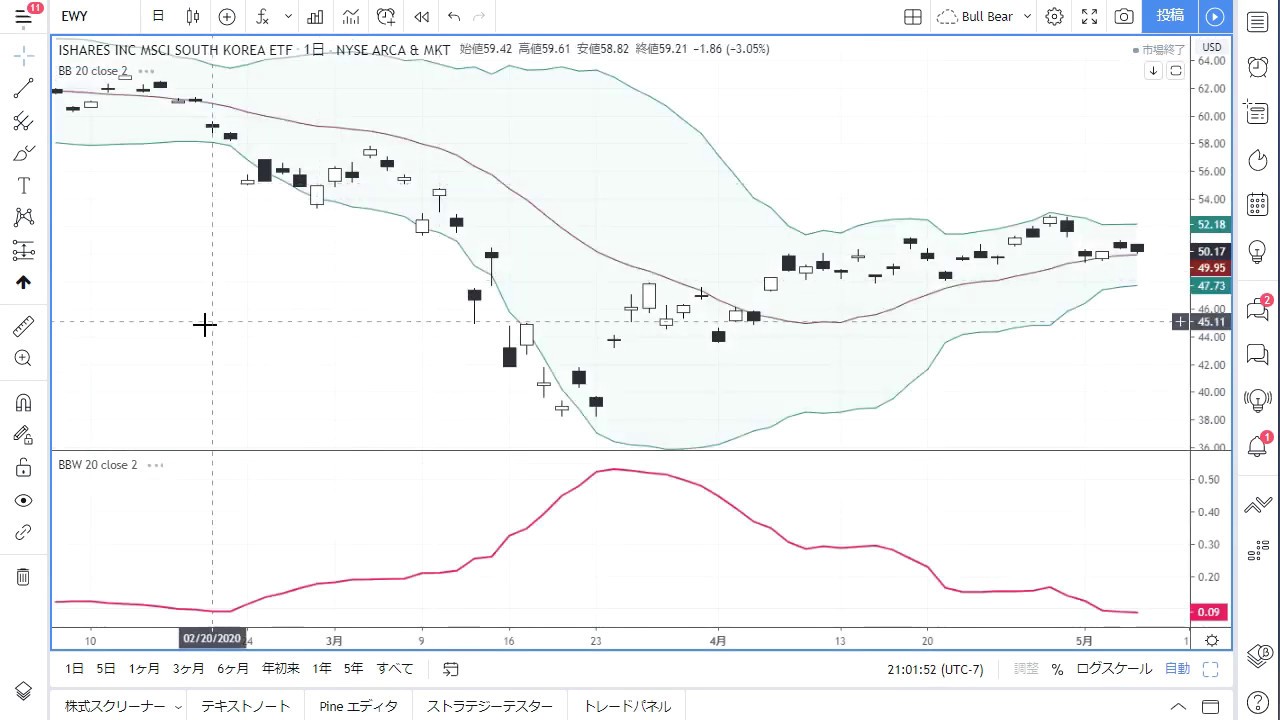Image resolution: width=1280 pixels, height=720 pixels.
Task: Activate the zoom in magnifier tool
Action: click(23, 358)
